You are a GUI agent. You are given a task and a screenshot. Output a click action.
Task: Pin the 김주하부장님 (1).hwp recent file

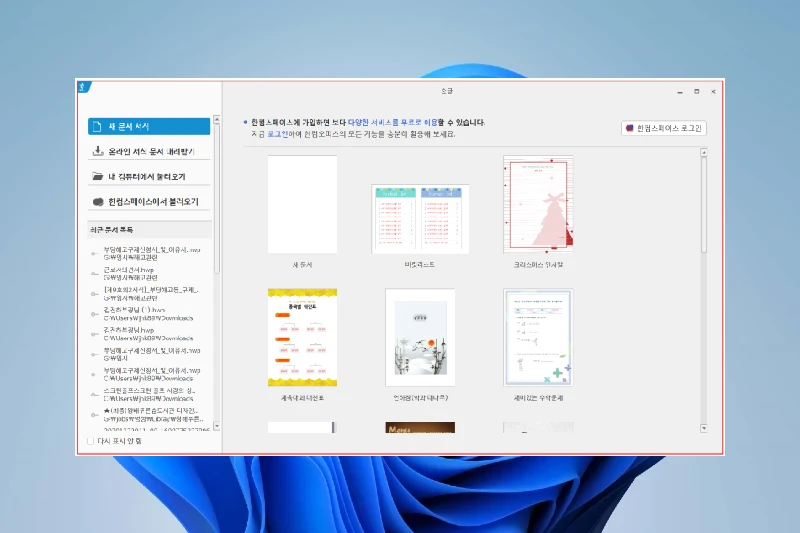click(x=94, y=314)
